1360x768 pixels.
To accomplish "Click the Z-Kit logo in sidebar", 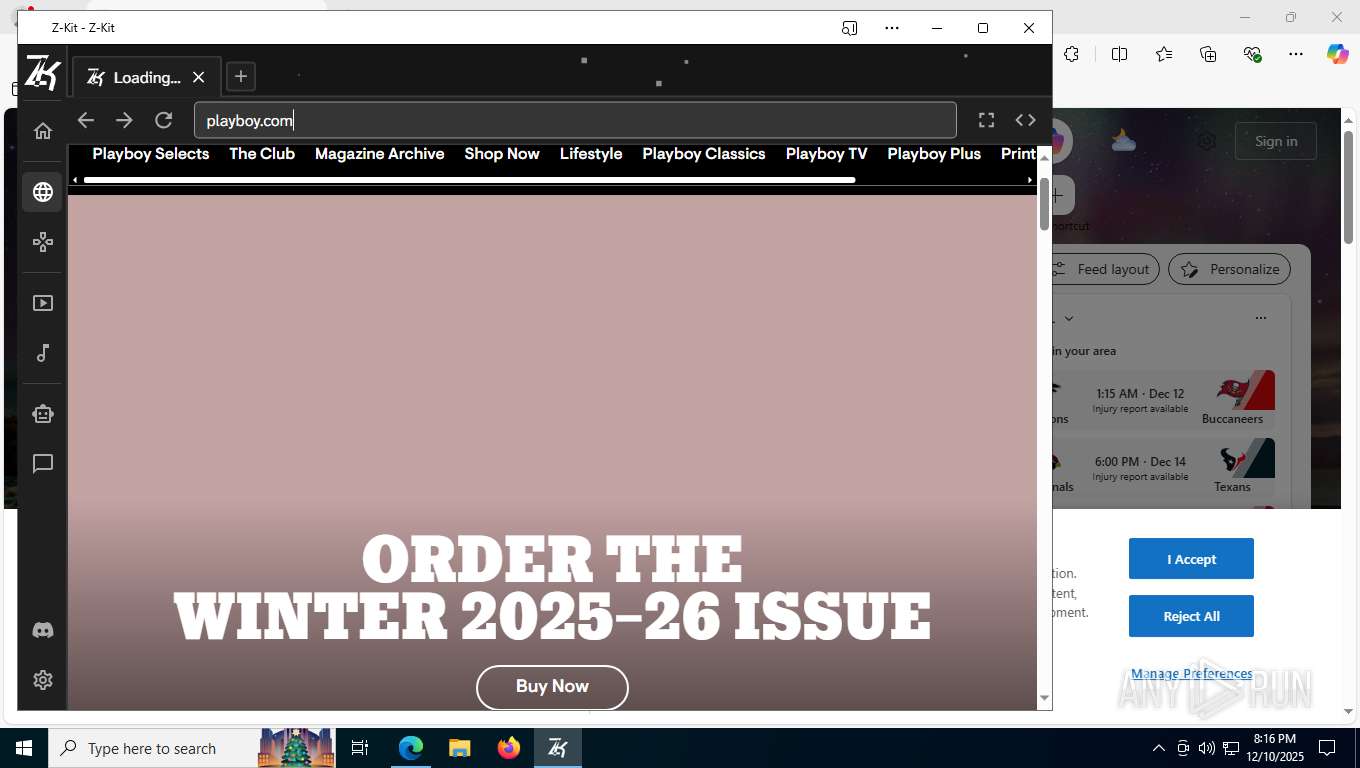I will (43, 73).
